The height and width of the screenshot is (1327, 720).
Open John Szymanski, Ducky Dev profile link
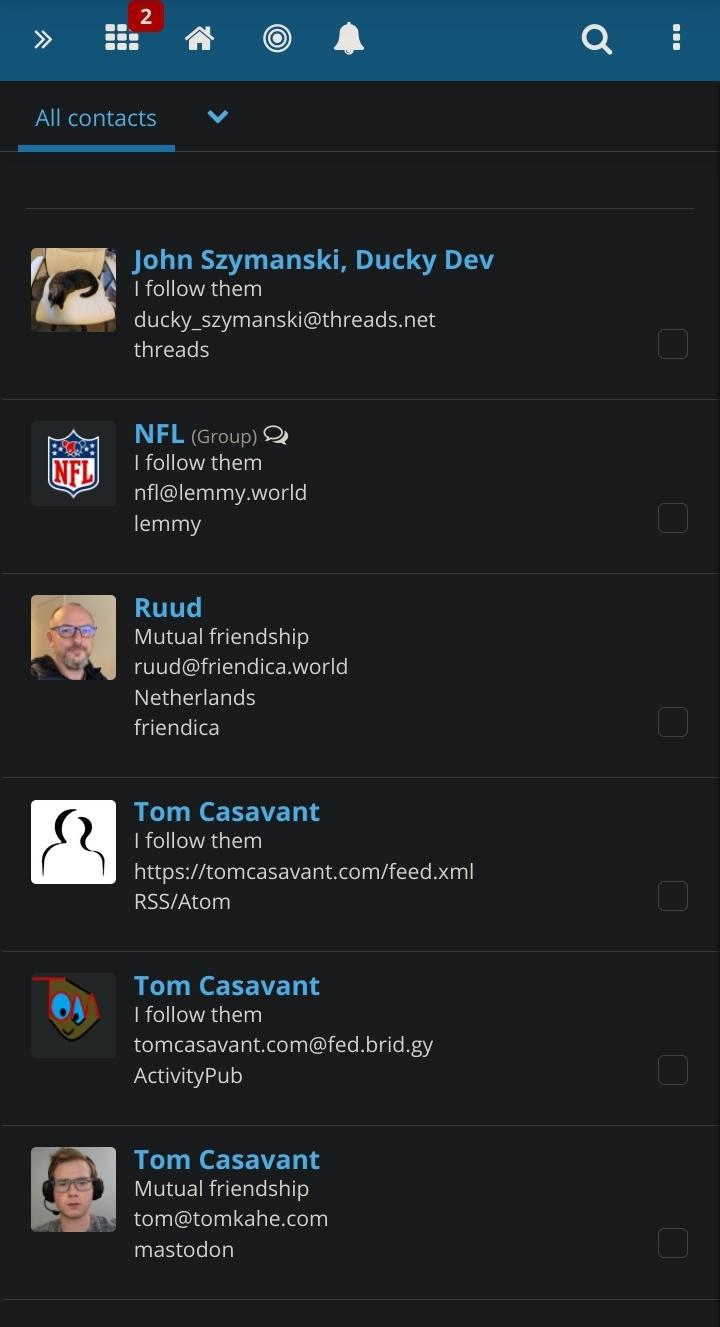[x=313, y=260]
